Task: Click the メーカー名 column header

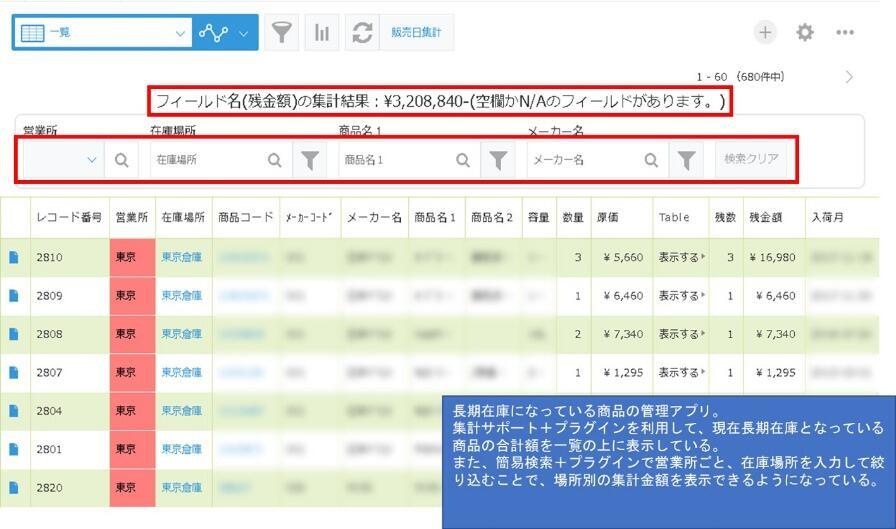Action: pyautogui.click(x=374, y=217)
